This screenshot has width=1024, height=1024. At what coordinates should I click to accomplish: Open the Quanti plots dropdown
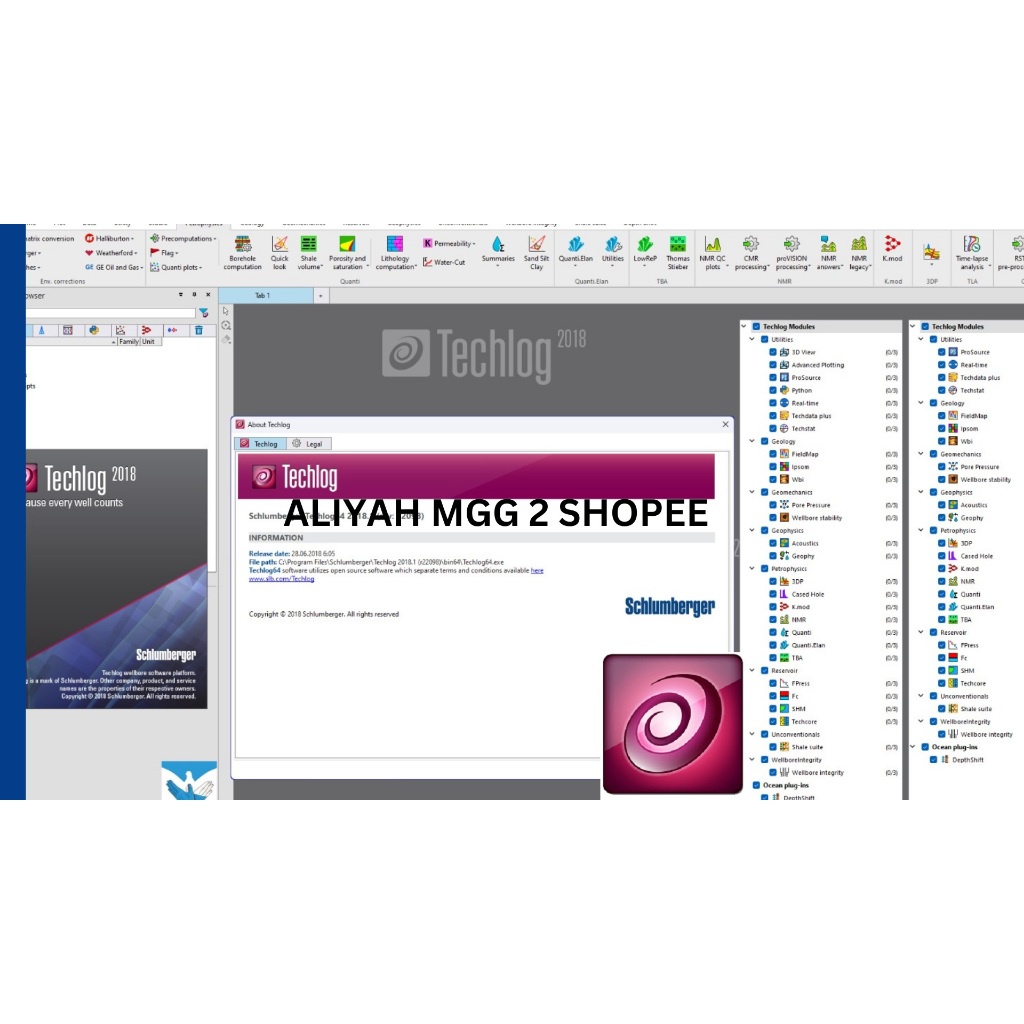[176, 267]
